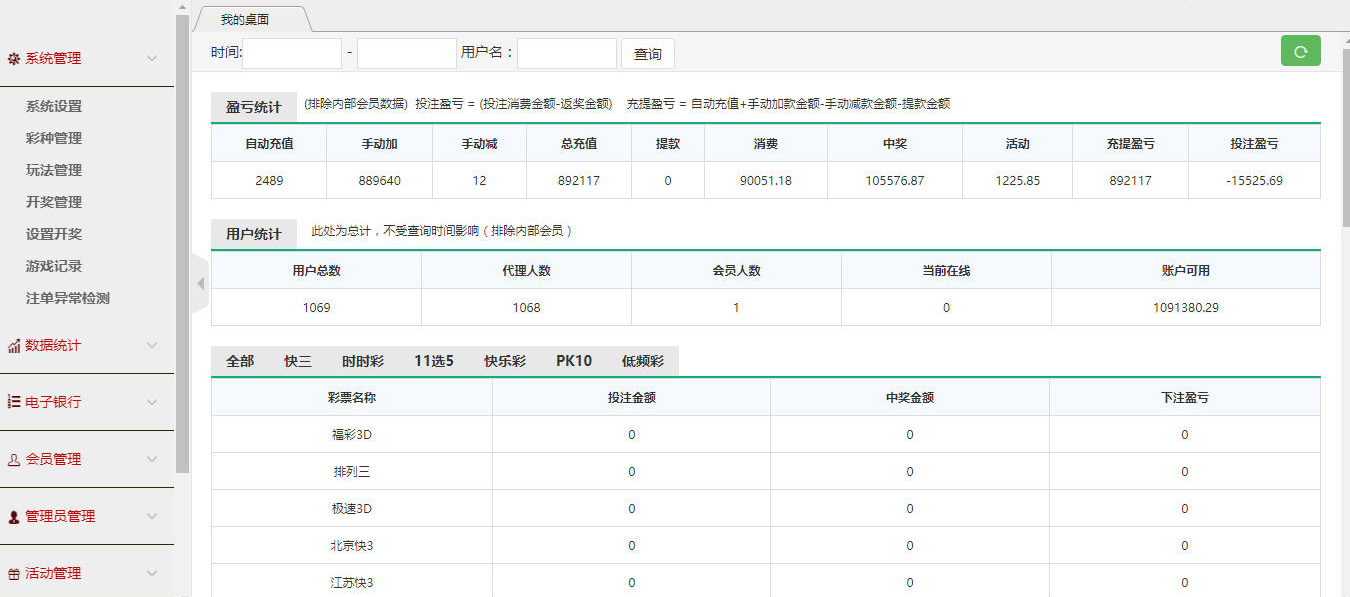Image resolution: width=1350 pixels, height=597 pixels.
Task: Open 设置开奖 in the sidebar
Action: point(54,234)
